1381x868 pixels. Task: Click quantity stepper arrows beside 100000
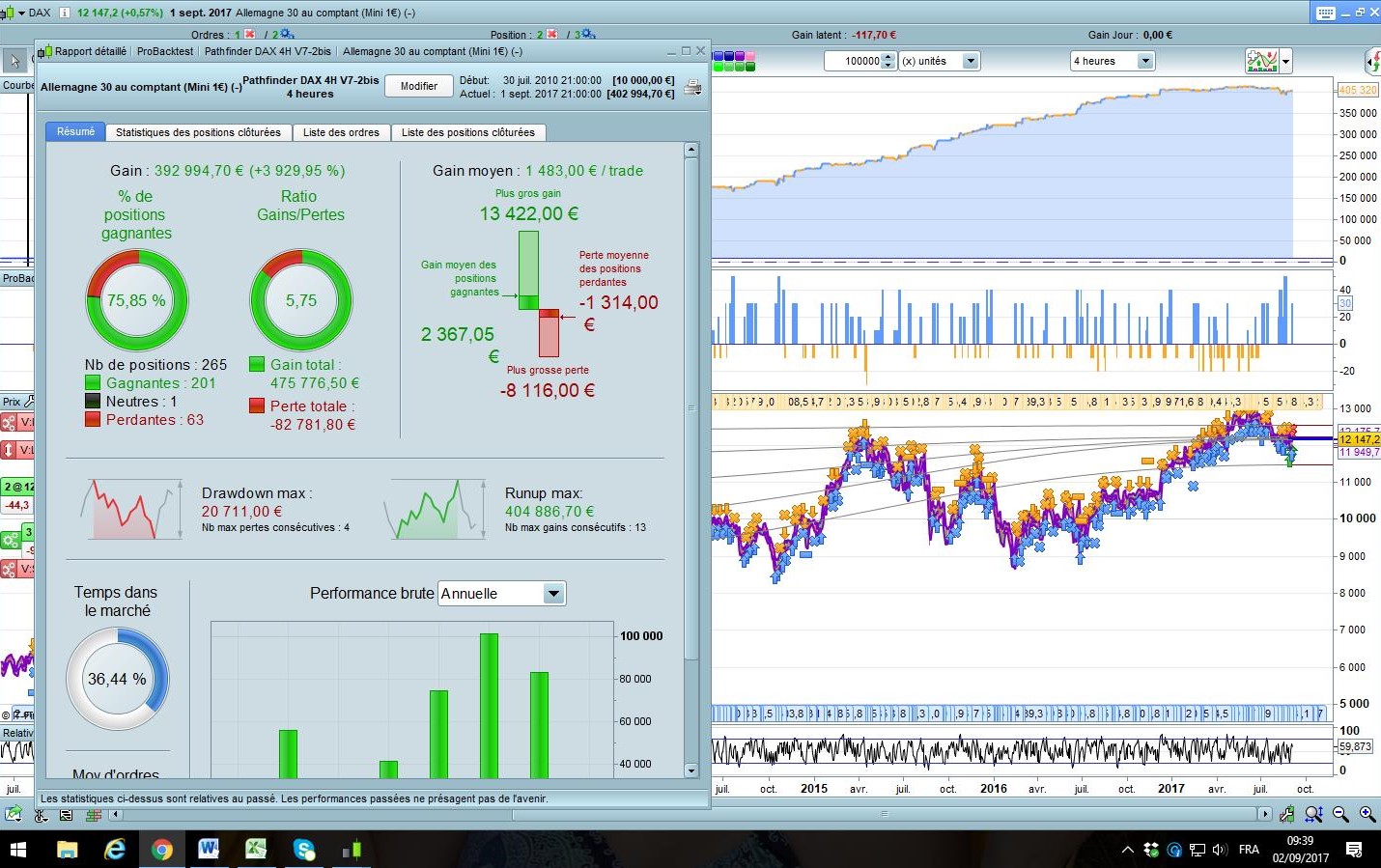tap(888, 61)
